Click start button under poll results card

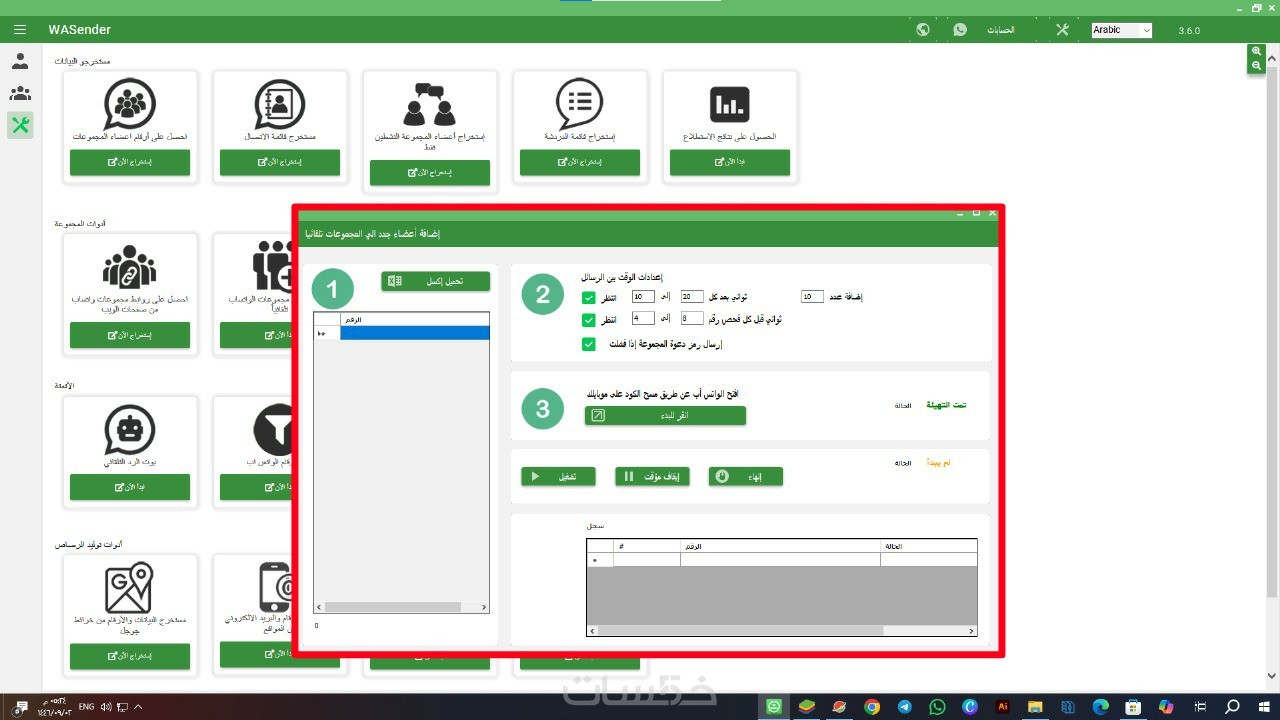[x=730, y=162]
